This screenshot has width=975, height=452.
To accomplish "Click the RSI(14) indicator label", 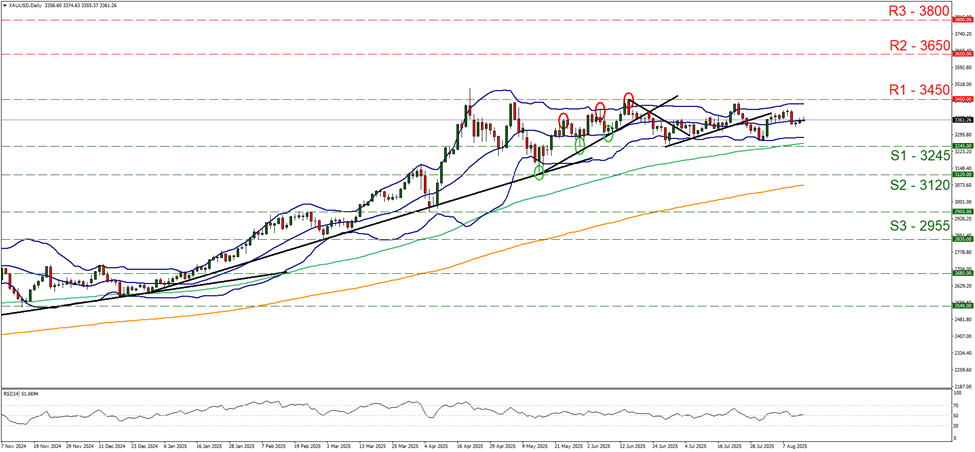I will [23, 394].
